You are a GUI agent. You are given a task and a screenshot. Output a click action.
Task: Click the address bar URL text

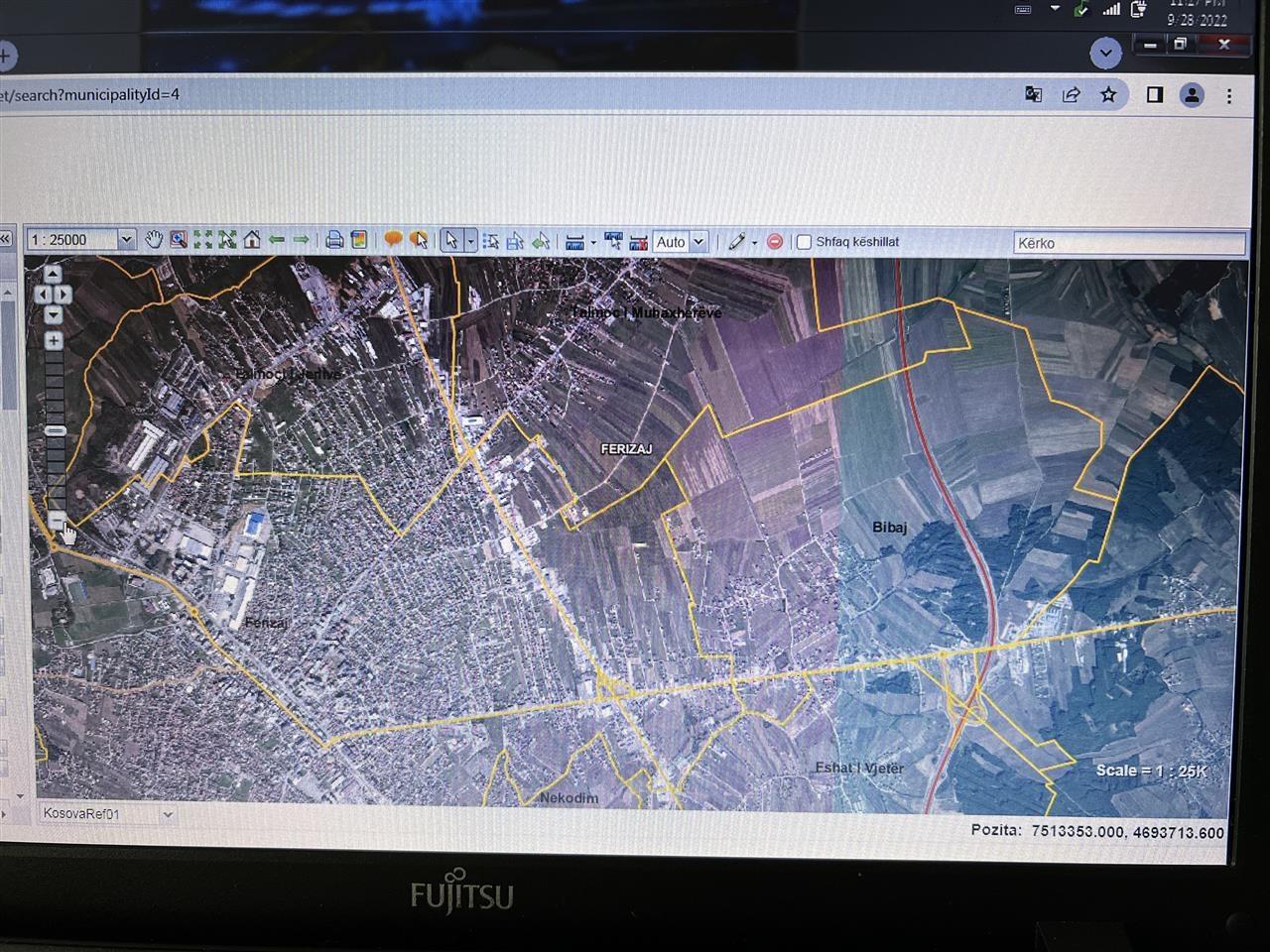coord(89,94)
